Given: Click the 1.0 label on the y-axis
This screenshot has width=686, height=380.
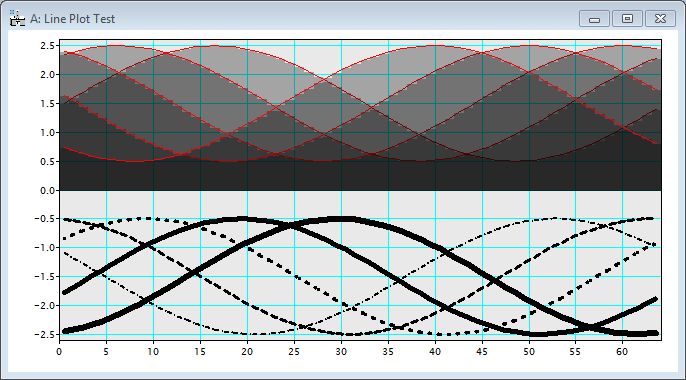Looking at the screenshot, I should [48, 132].
